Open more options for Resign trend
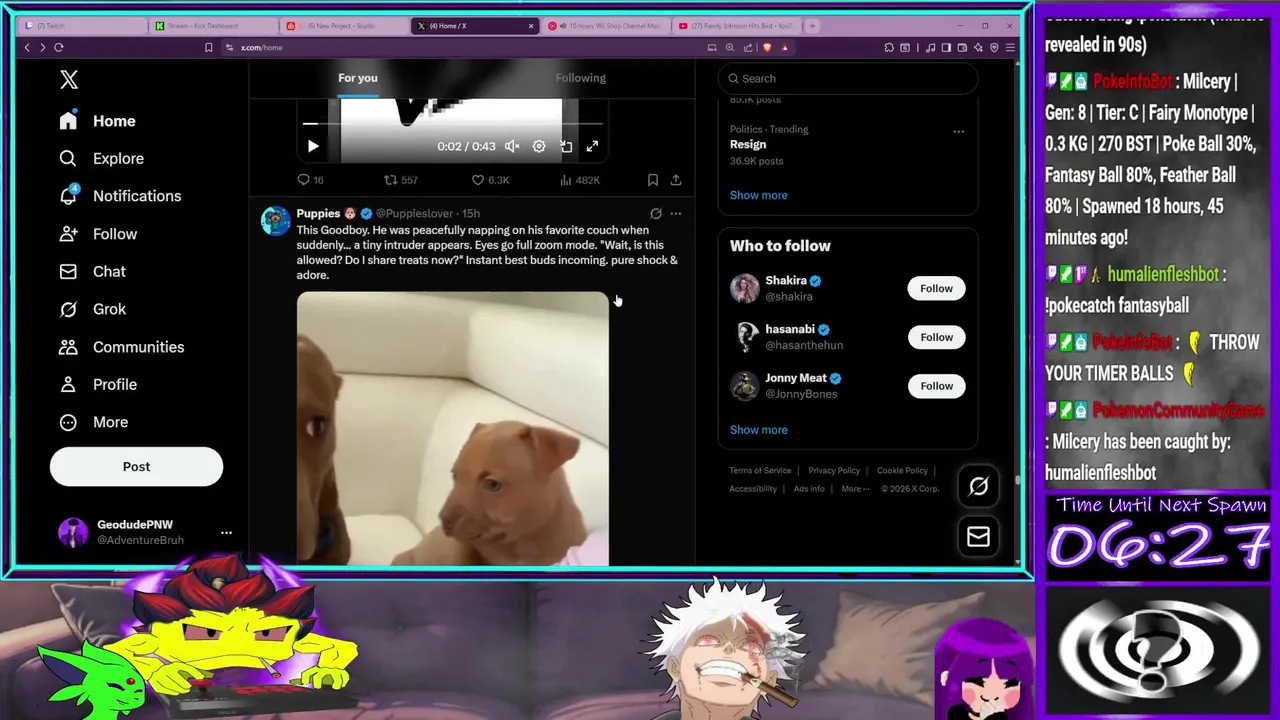 coord(958,131)
